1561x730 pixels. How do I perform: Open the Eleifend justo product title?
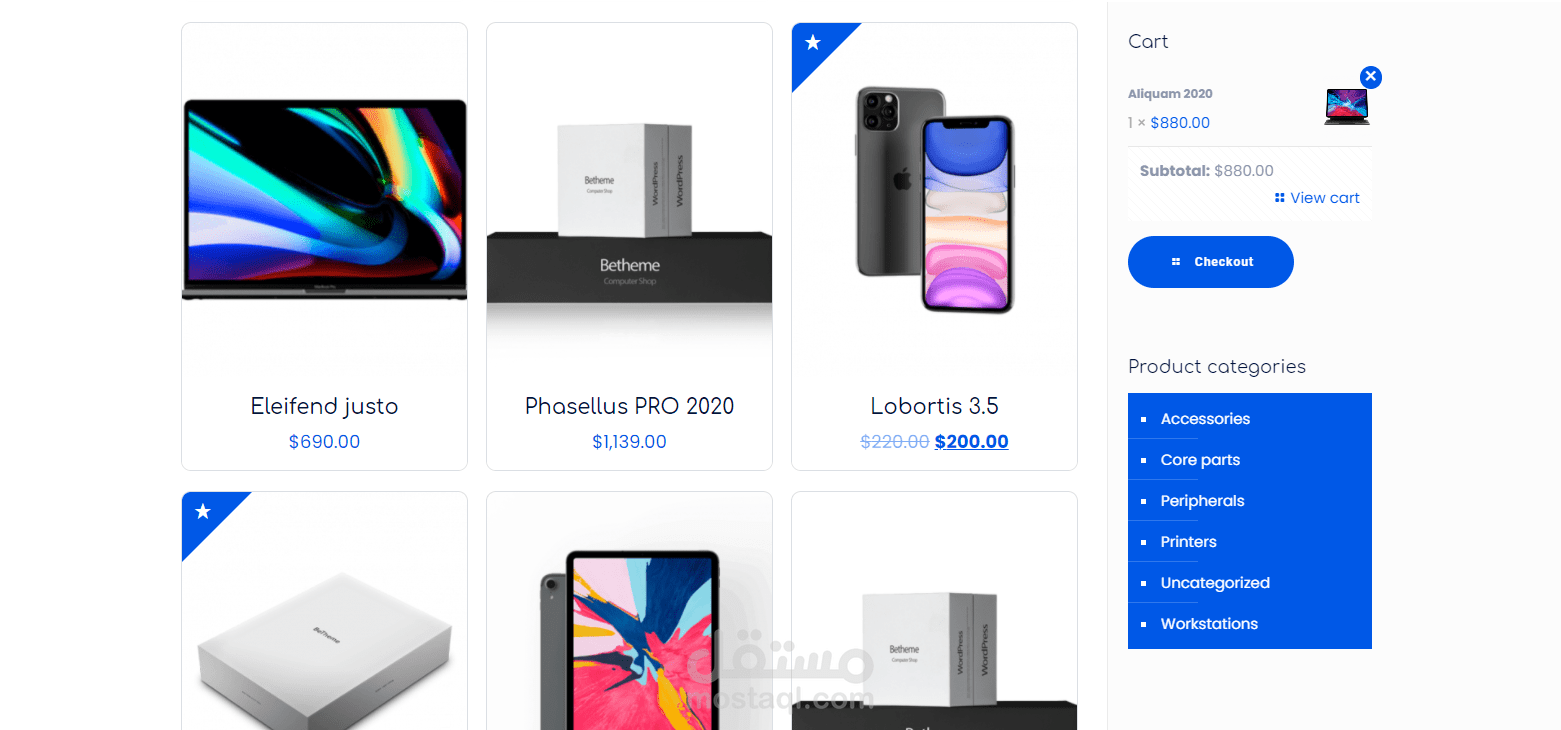point(324,406)
